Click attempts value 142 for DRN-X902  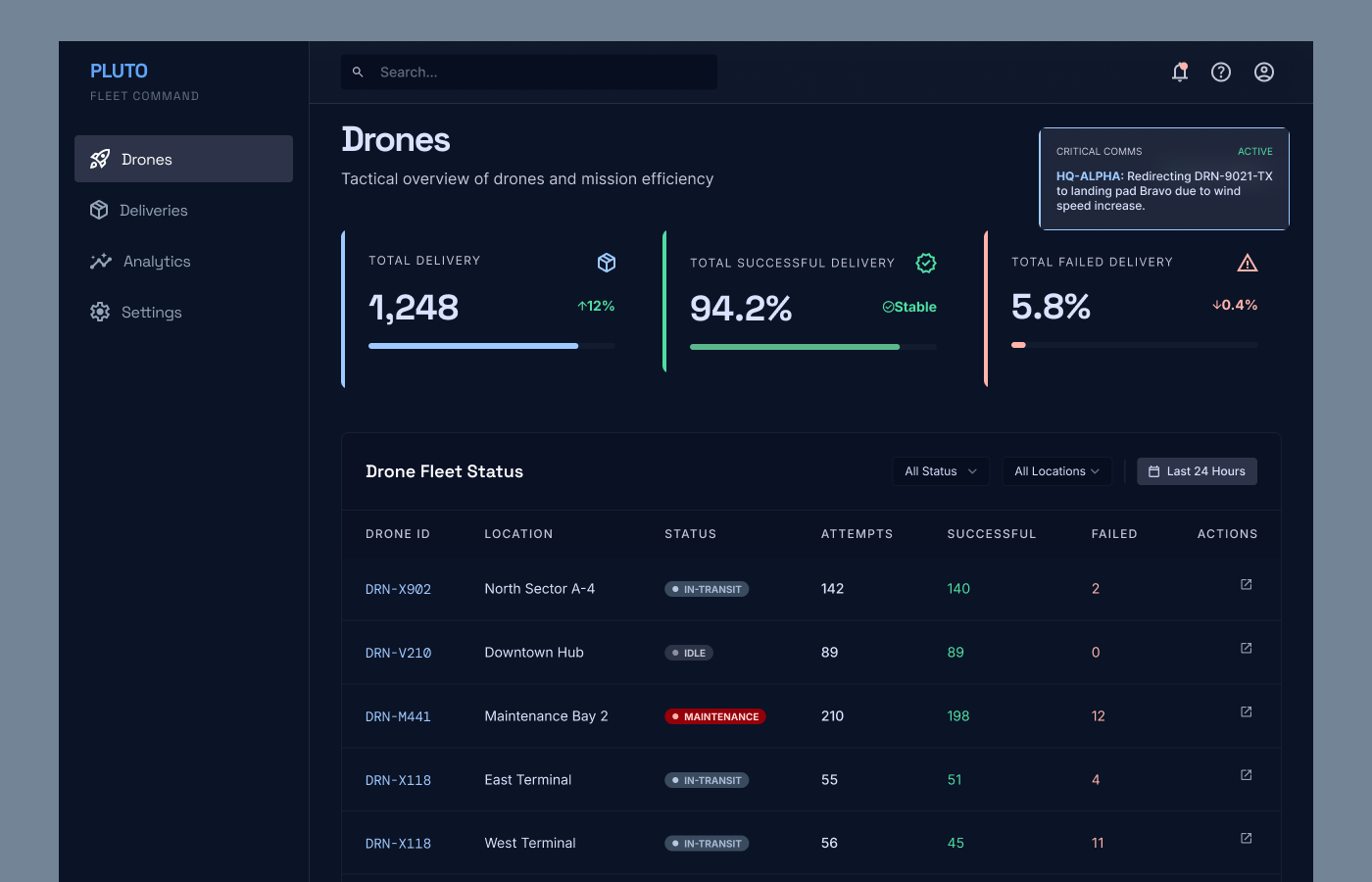point(832,588)
